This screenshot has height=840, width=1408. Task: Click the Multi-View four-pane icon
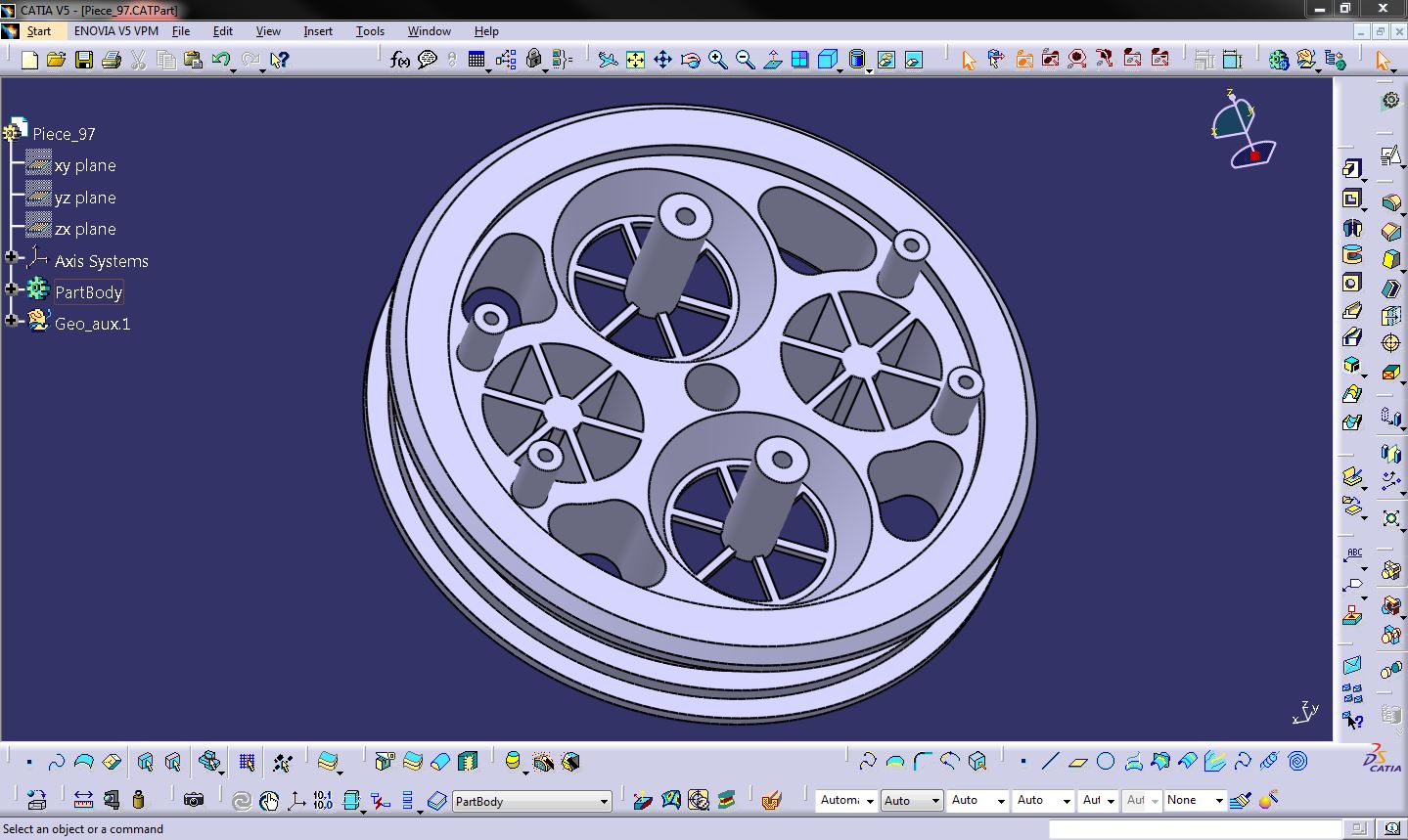pyautogui.click(x=799, y=61)
